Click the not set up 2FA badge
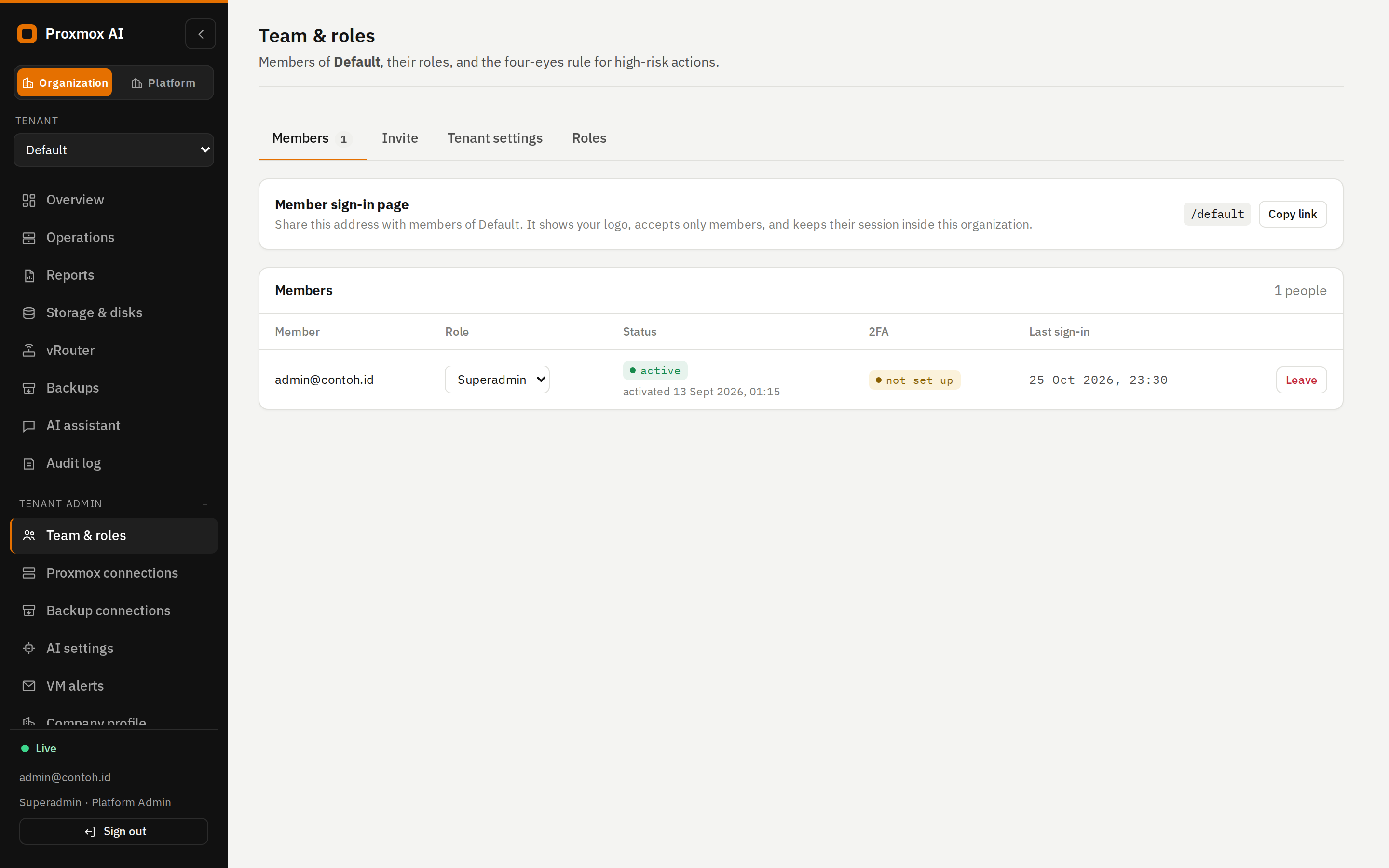 (x=914, y=380)
